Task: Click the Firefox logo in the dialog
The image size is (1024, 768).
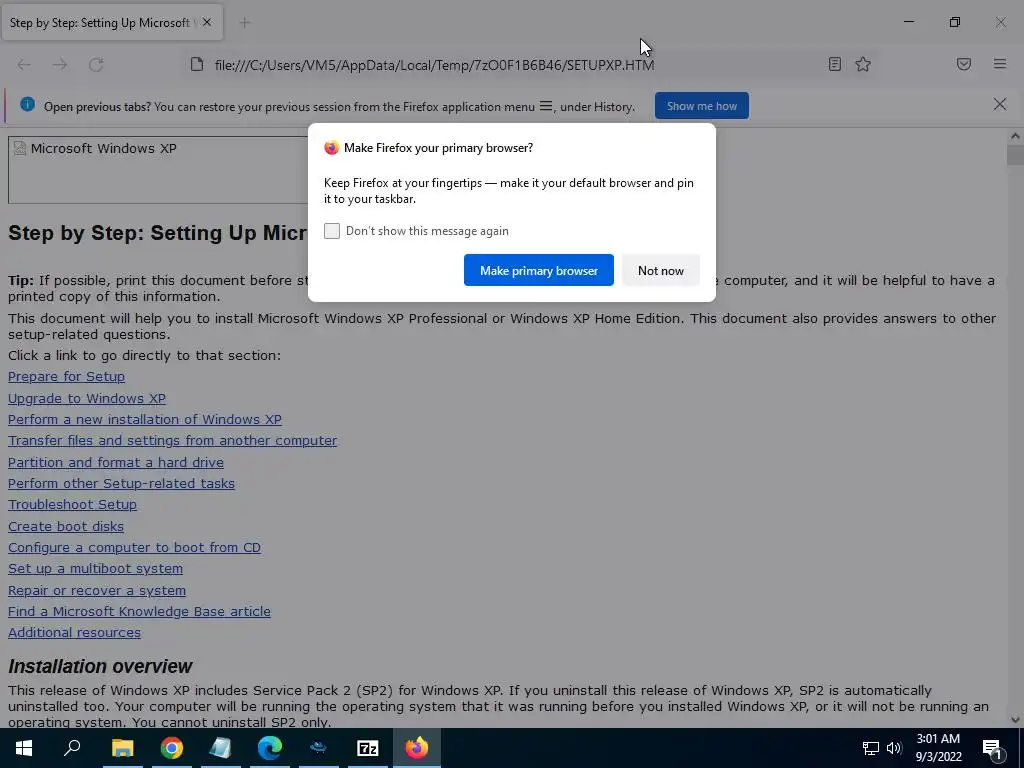Action: pyautogui.click(x=332, y=148)
